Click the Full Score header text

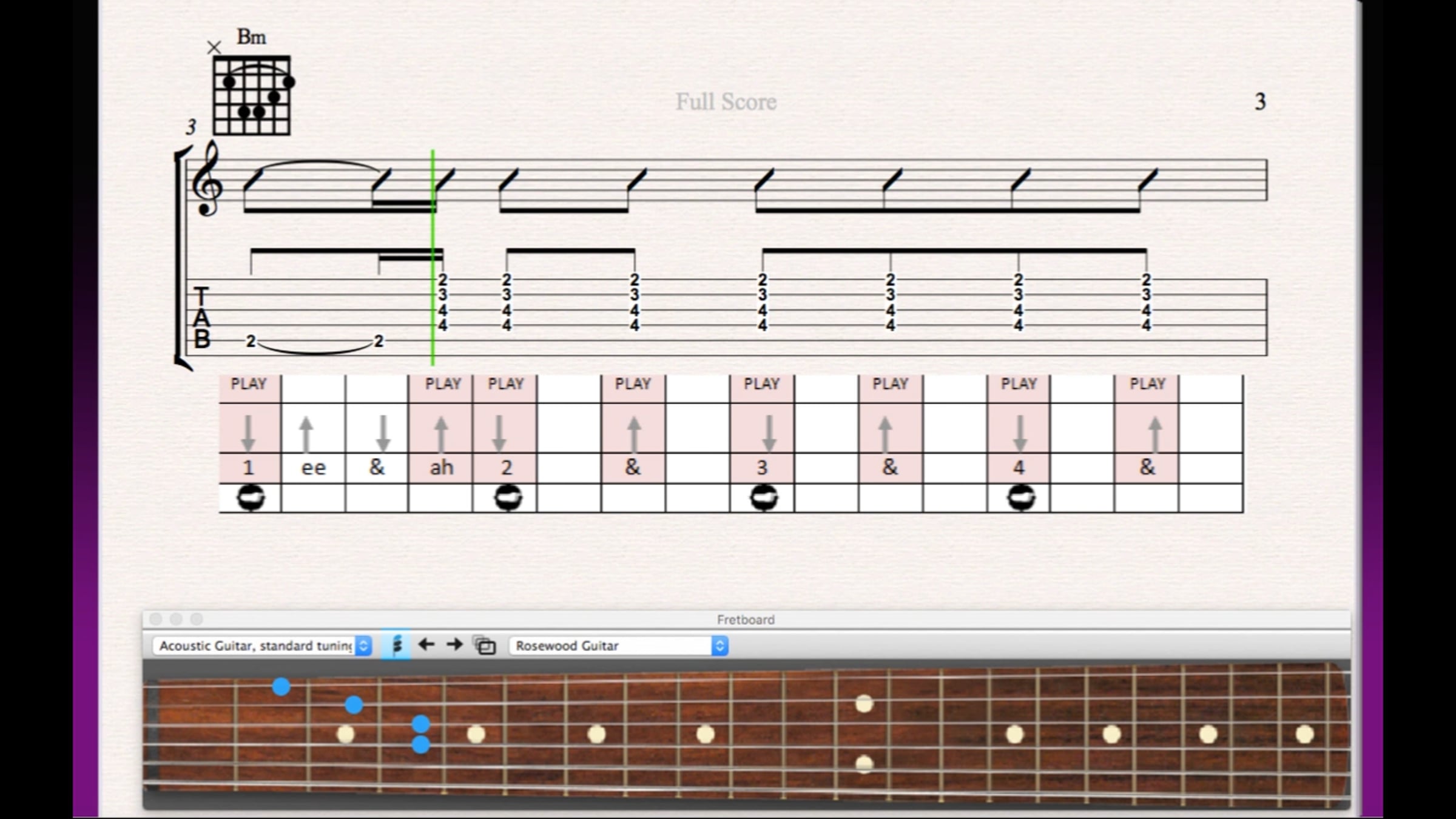click(x=726, y=102)
